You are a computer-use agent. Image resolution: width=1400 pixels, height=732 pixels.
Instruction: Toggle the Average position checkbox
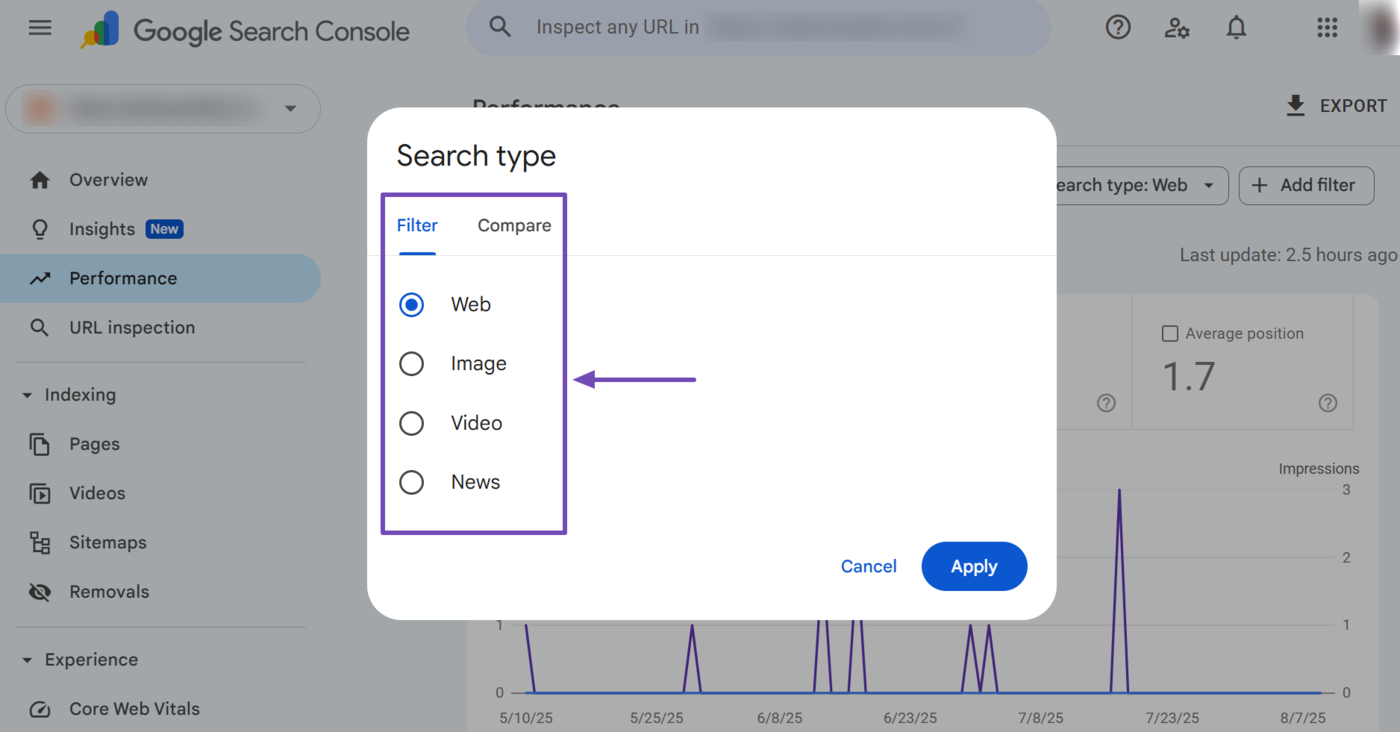[1170, 334]
